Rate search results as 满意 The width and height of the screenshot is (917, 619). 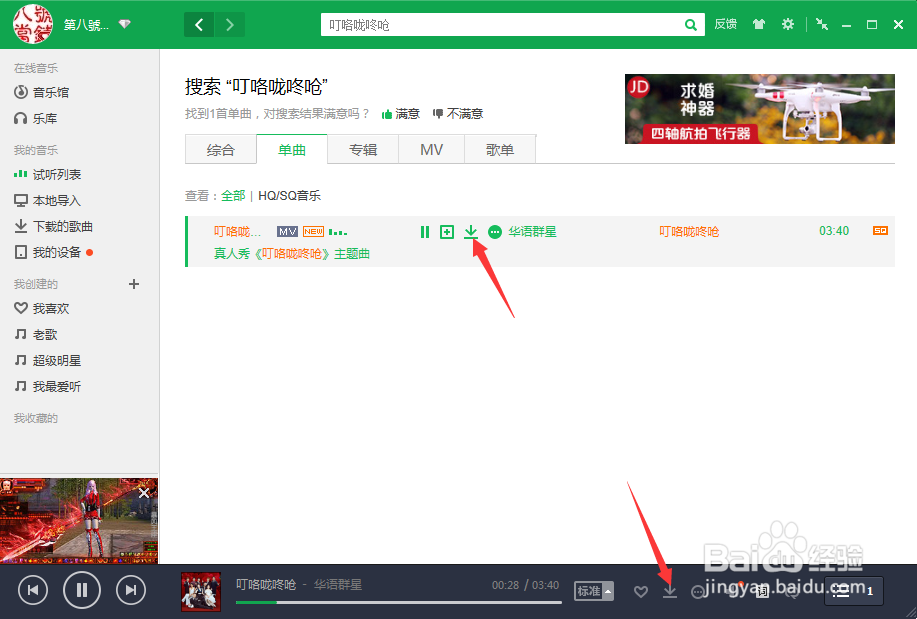pos(401,114)
